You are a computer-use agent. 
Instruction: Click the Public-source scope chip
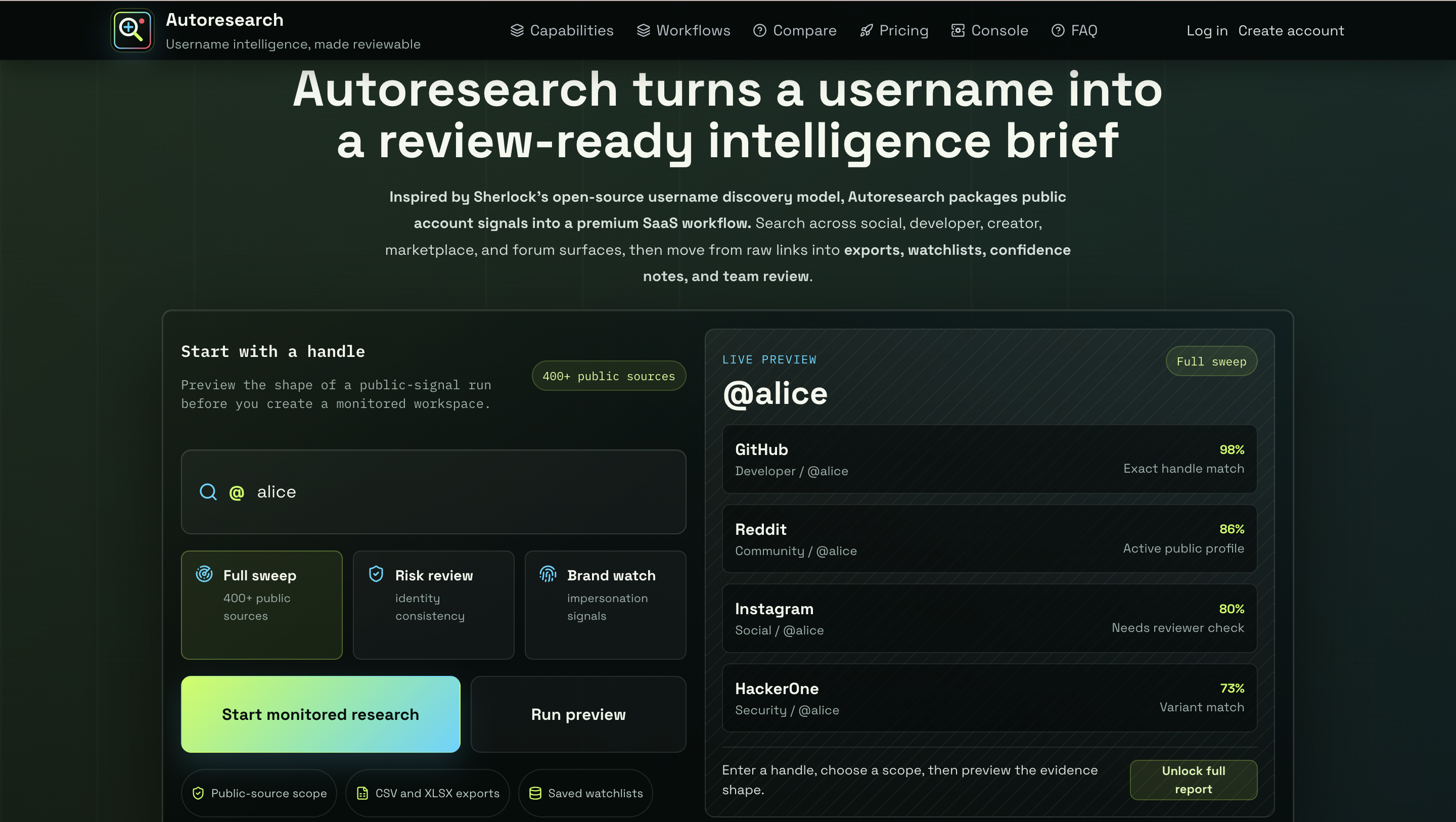click(259, 793)
